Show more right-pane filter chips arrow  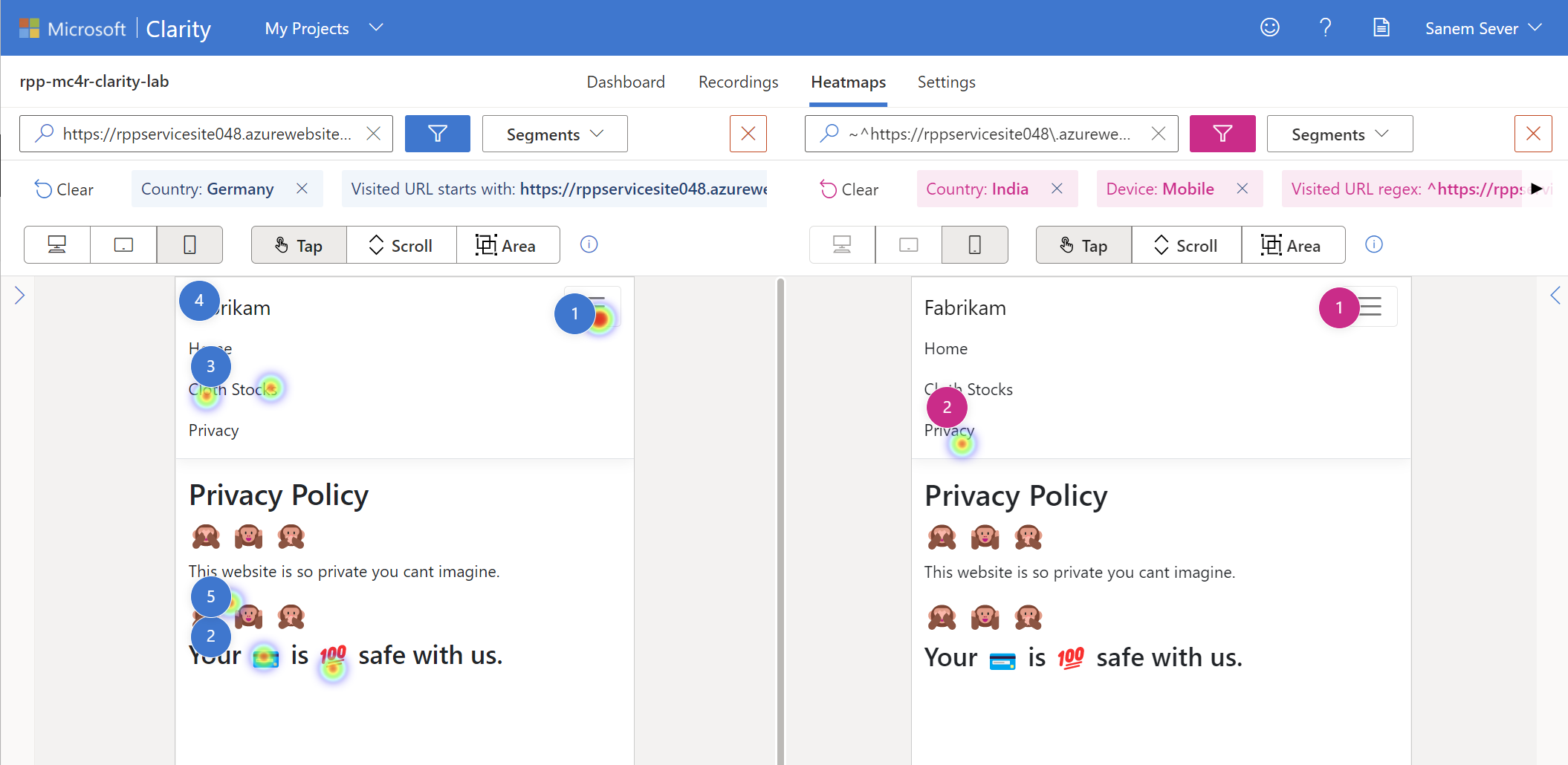point(1537,189)
